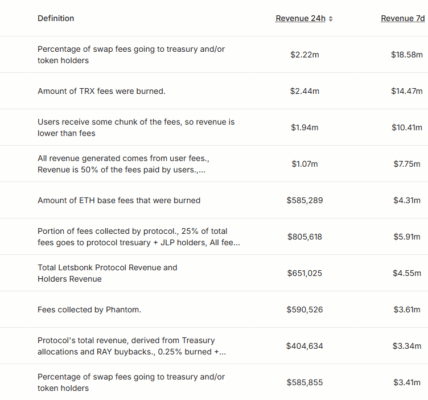Screen dimensions: 428x400
Task: Expand the truncated 'All revenue generated' definition
Action: (x=123, y=164)
